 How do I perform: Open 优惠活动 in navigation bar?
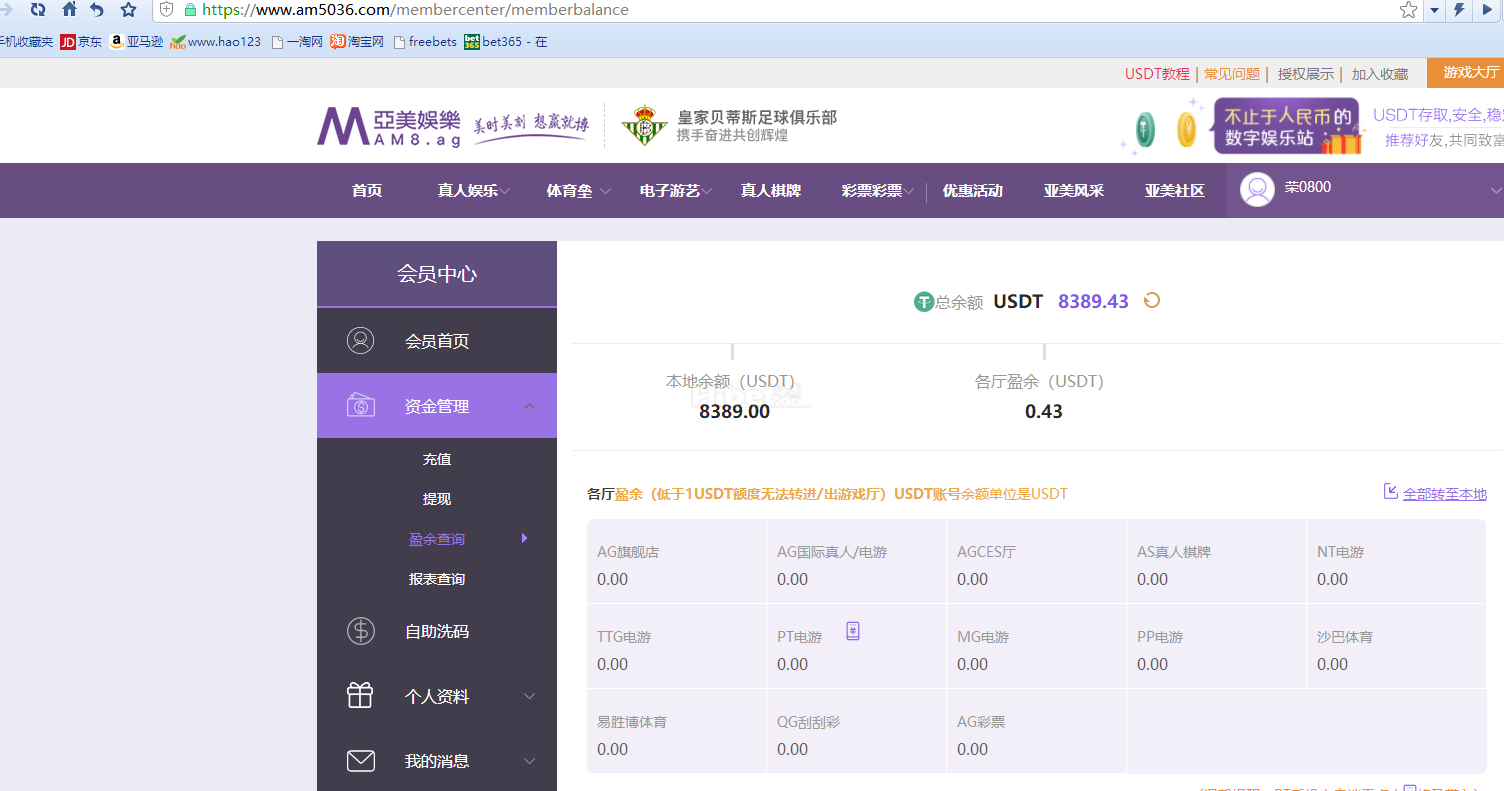pyautogui.click(x=972, y=191)
